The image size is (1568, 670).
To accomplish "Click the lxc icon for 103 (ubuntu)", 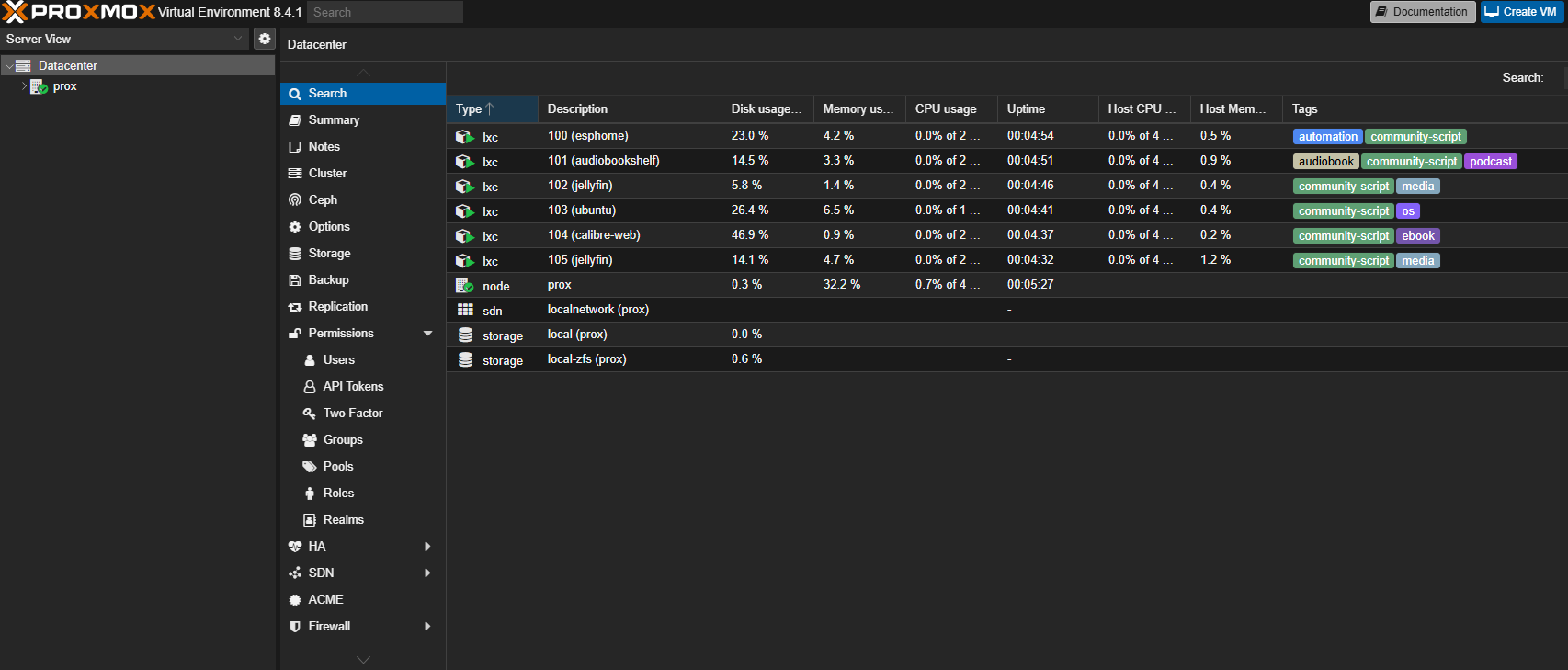I will point(465,210).
